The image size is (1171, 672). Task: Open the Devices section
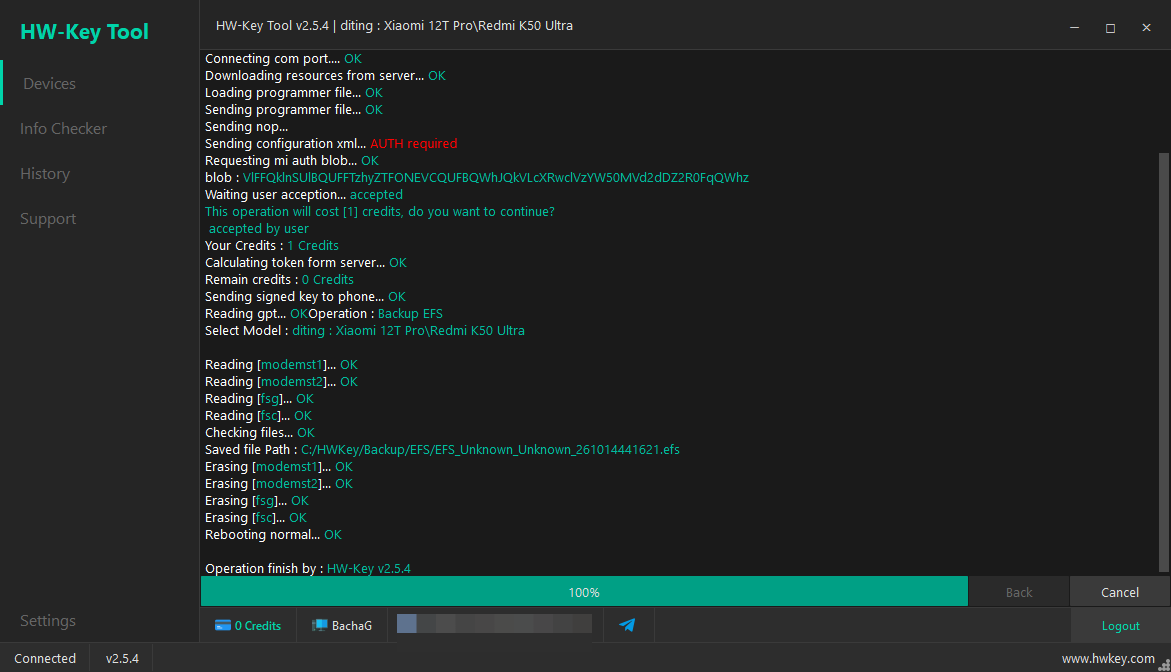49,84
